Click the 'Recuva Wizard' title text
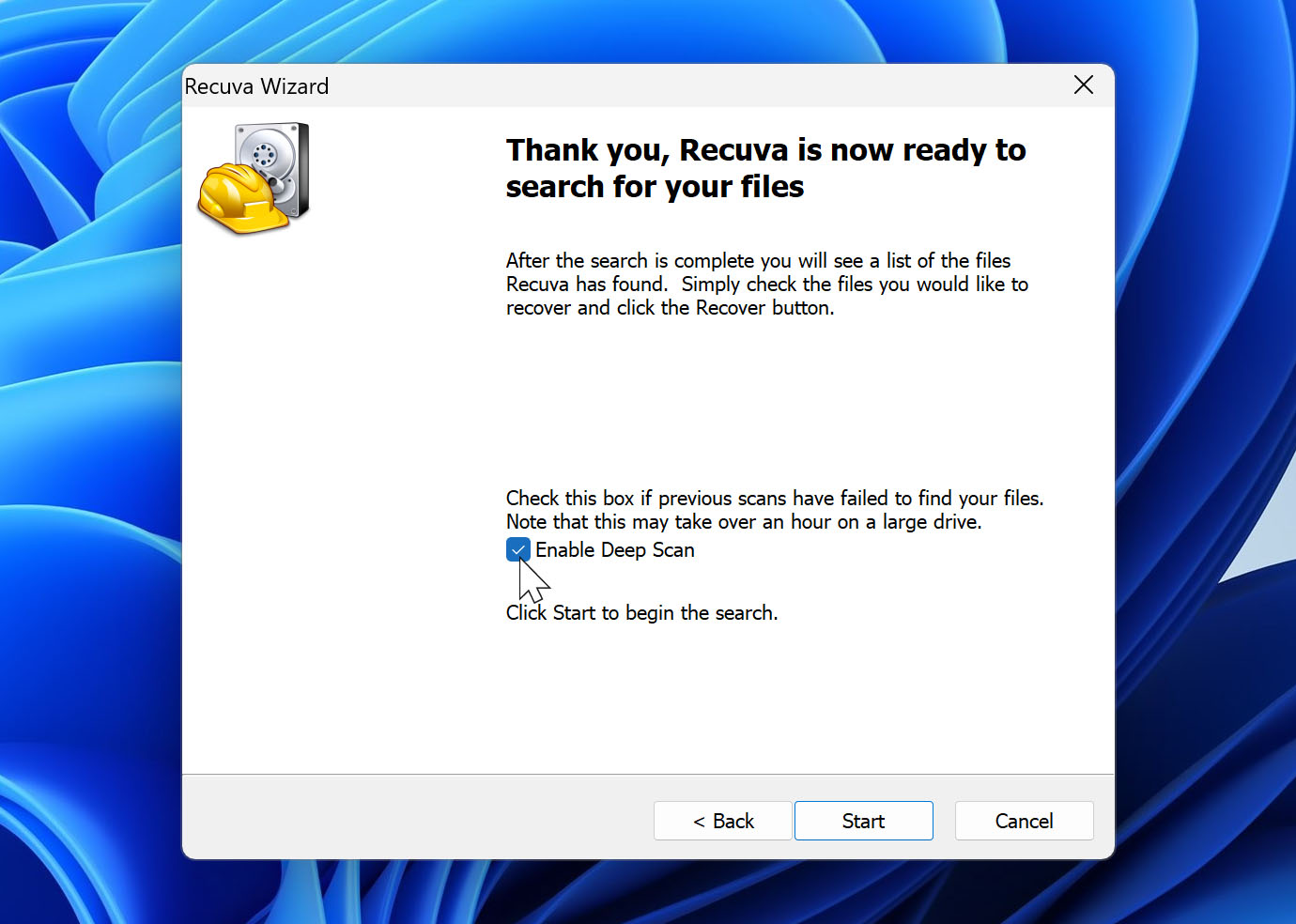Viewport: 1296px width, 924px height. (256, 86)
